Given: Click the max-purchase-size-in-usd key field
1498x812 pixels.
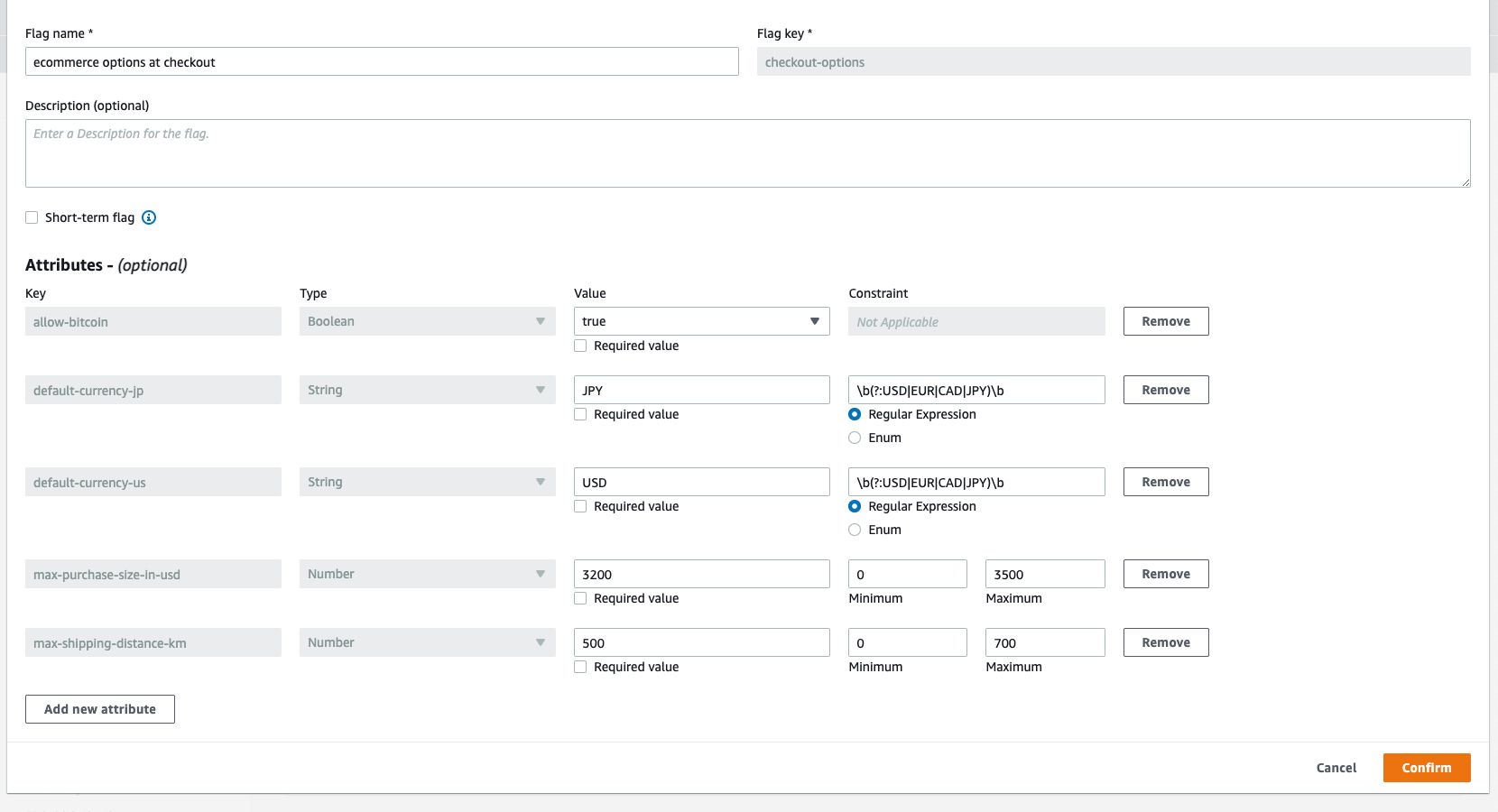Looking at the screenshot, I should click(x=153, y=574).
